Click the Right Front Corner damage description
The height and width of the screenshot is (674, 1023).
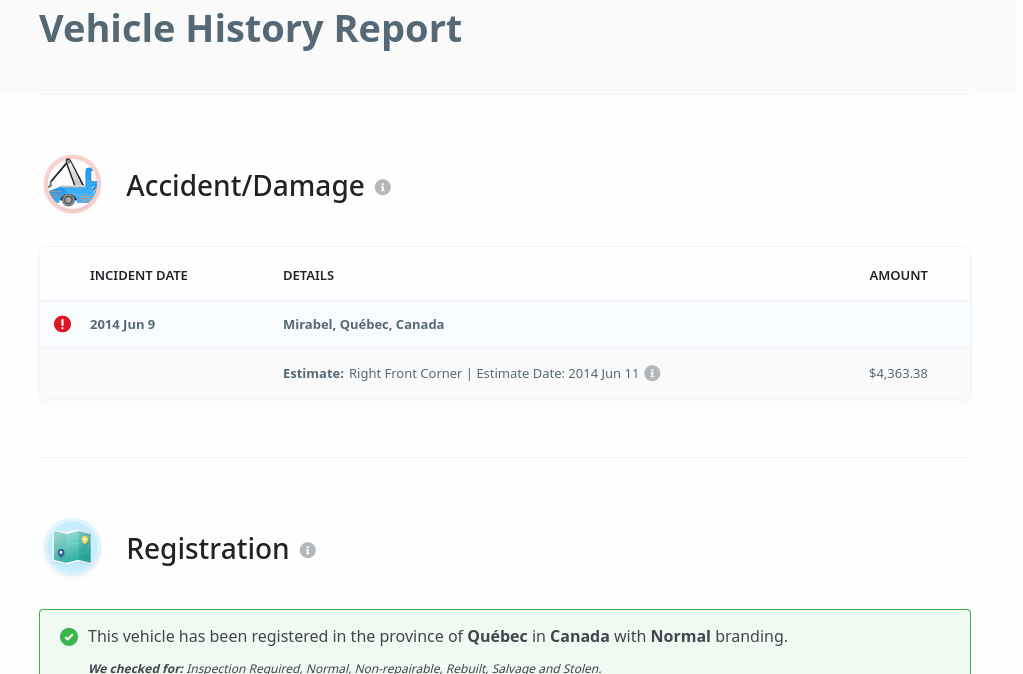tap(405, 374)
